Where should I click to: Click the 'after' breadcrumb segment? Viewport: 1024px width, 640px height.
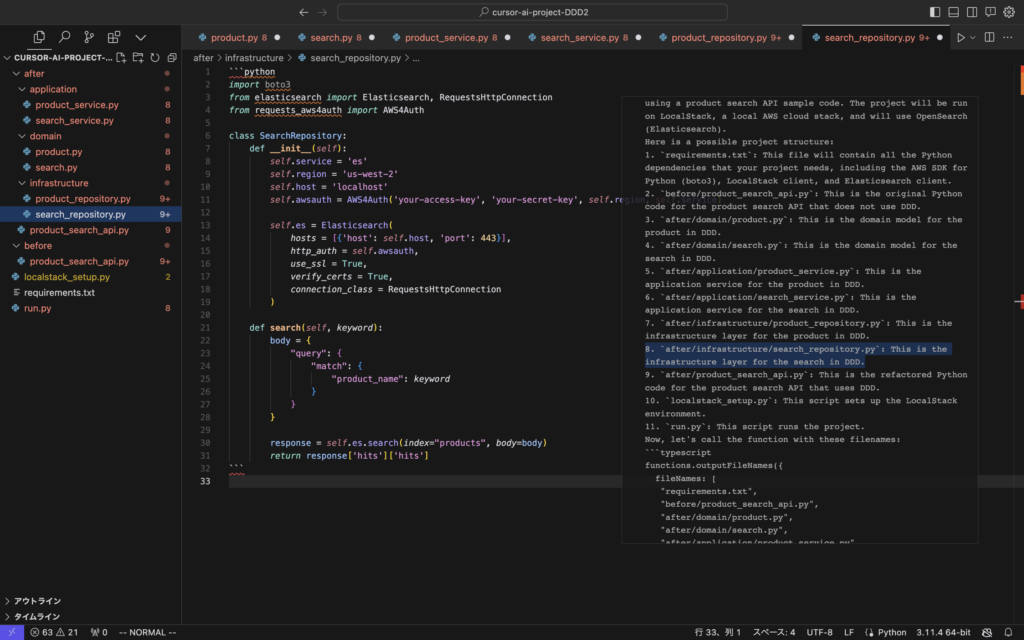(x=203, y=58)
